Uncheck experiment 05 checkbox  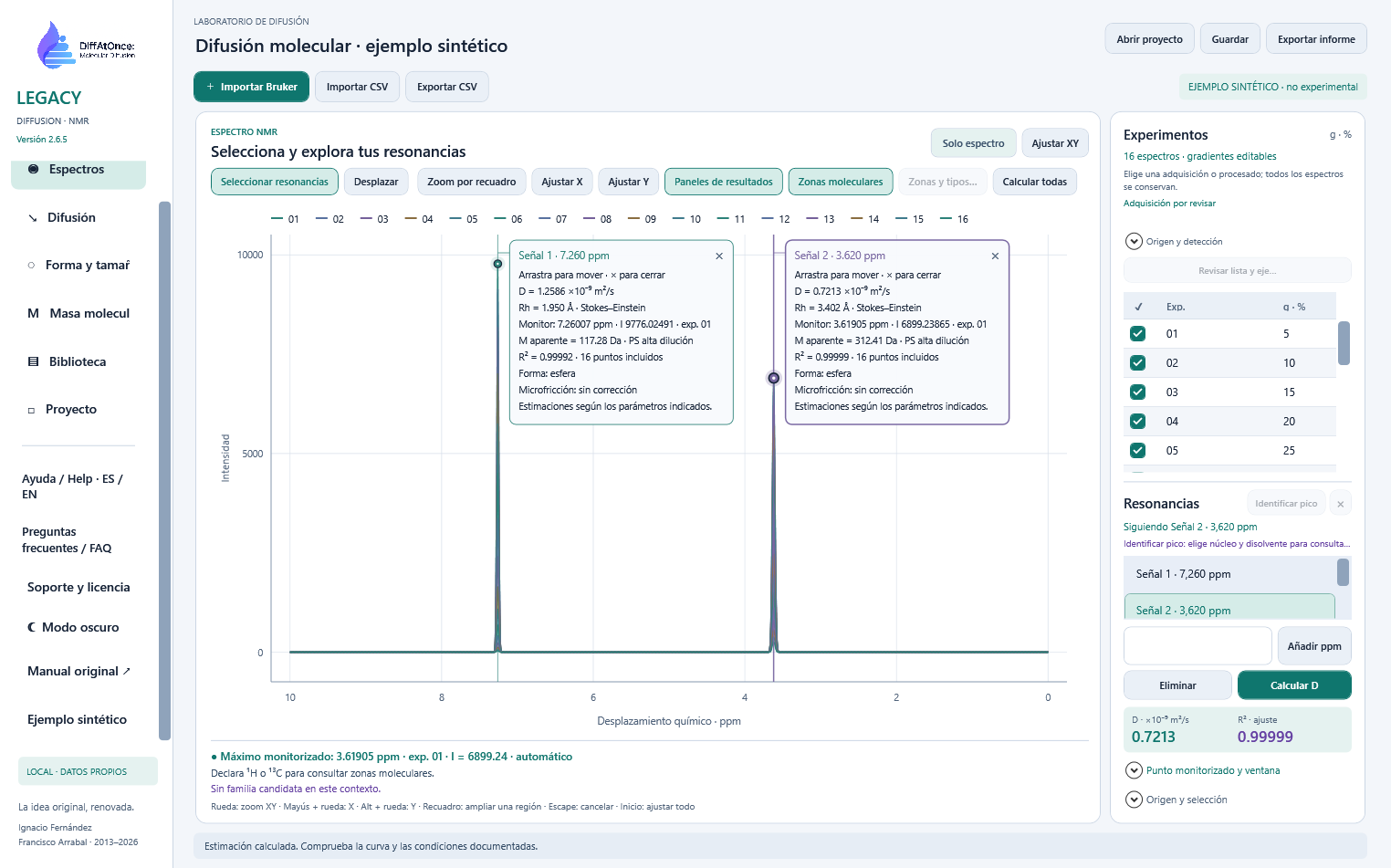pos(1138,451)
